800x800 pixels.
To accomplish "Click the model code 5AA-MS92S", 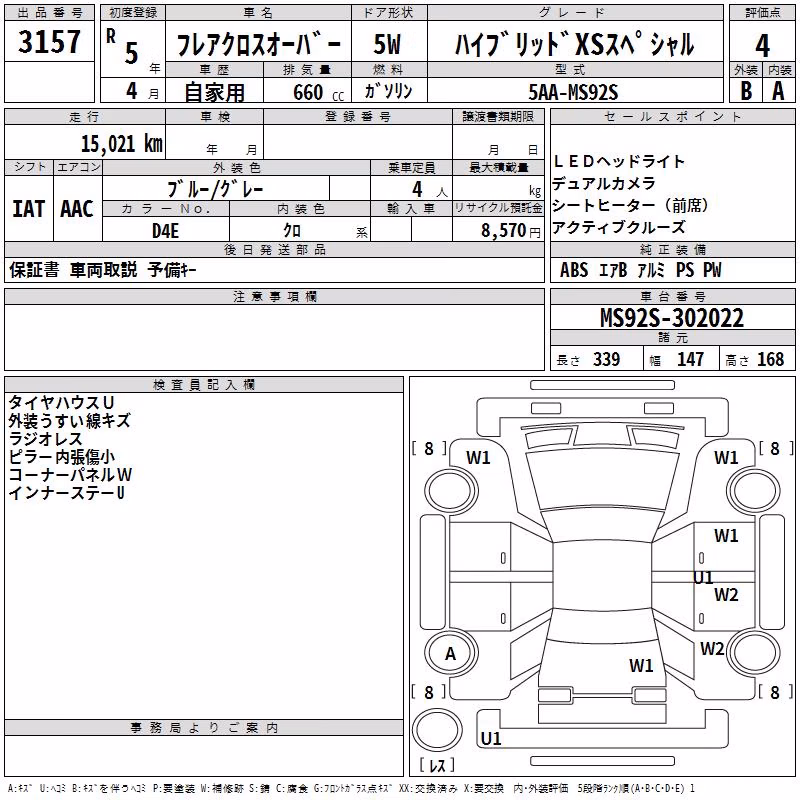I will click(573, 92).
